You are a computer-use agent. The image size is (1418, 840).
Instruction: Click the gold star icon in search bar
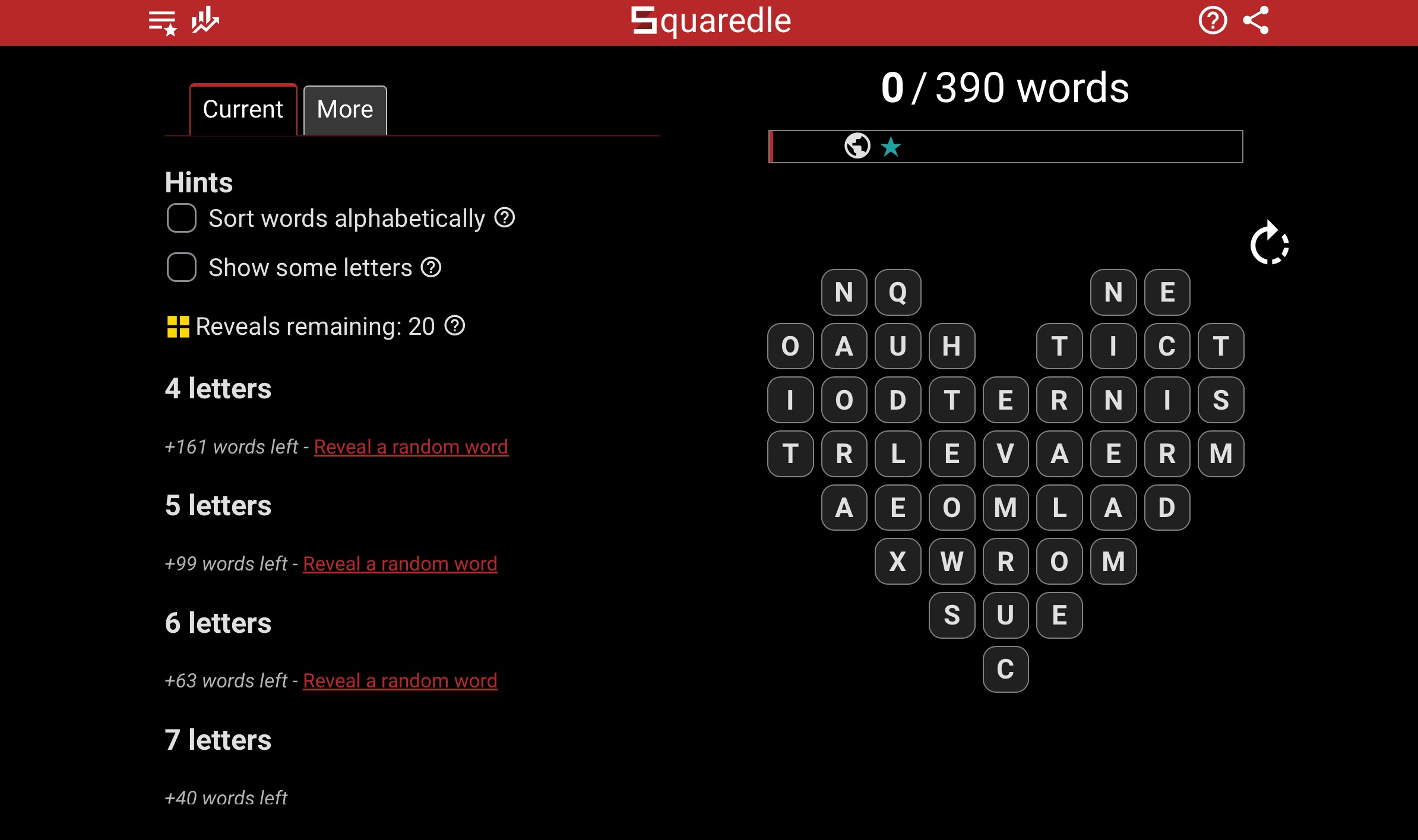893,147
